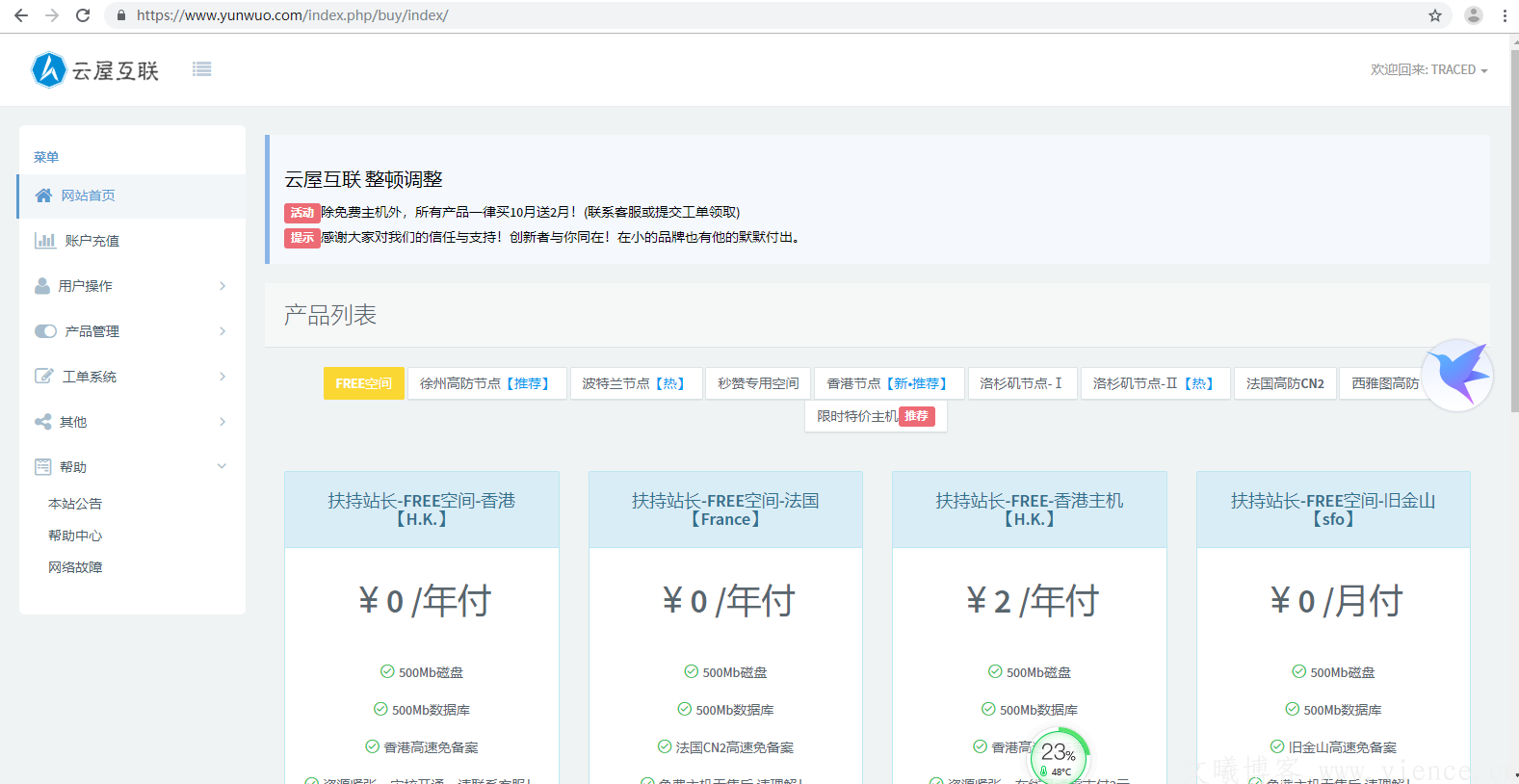Toggle the sidebar menu list icon
Image resolution: width=1519 pixels, height=784 pixels.
tap(201, 69)
